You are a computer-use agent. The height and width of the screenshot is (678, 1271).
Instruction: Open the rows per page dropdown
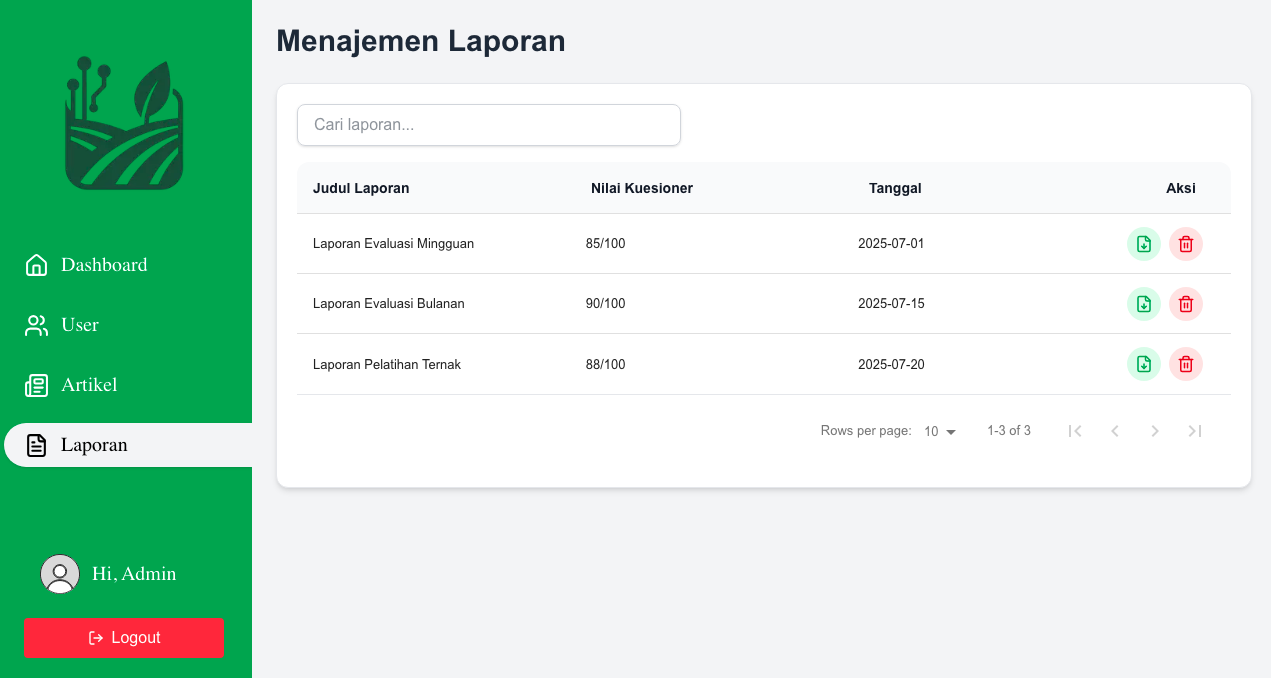[940, 432]
